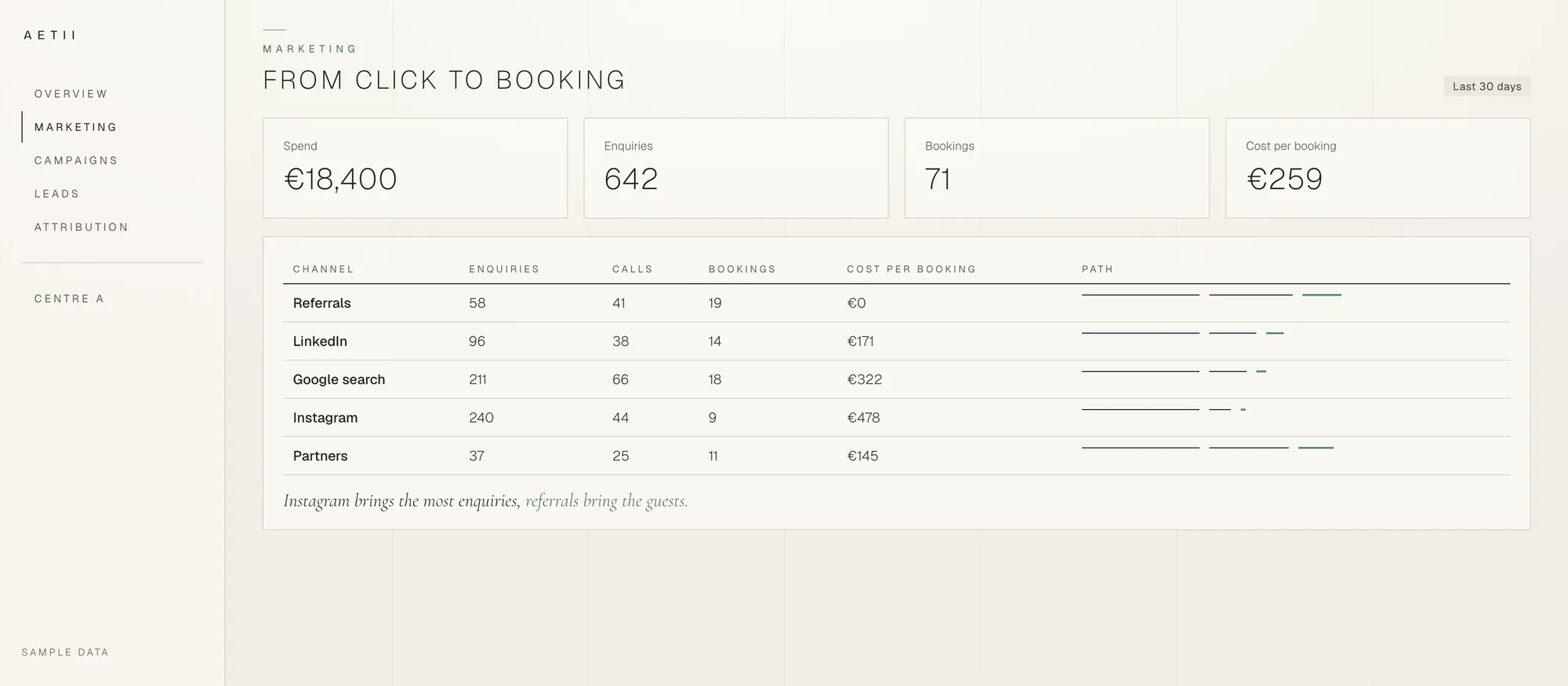Click the €322 cost per booking cell
Viewport: 1568px width, 686px height.
pos(865,379)
